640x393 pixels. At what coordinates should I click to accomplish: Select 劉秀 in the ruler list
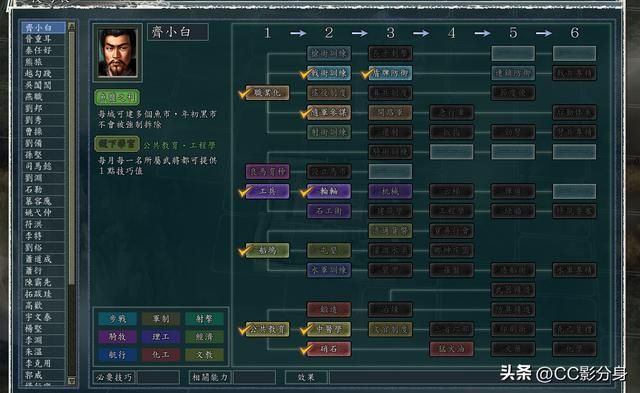click(x=43, y=120)
